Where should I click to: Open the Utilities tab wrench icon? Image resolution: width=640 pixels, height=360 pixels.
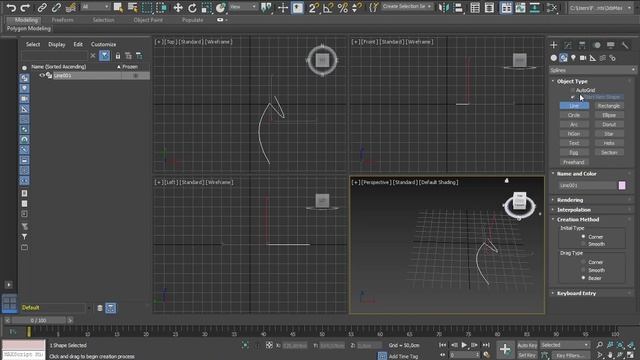[x=625, y=45]
